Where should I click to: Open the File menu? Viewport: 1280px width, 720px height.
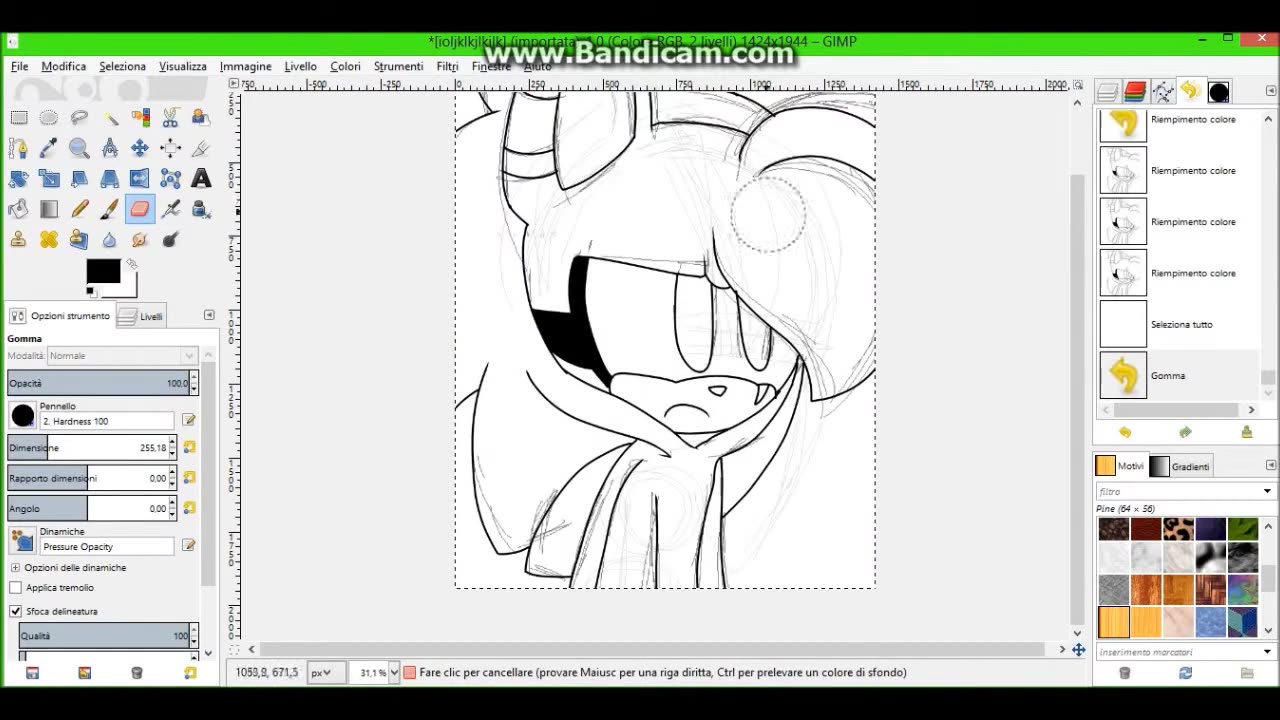point(20,66)
